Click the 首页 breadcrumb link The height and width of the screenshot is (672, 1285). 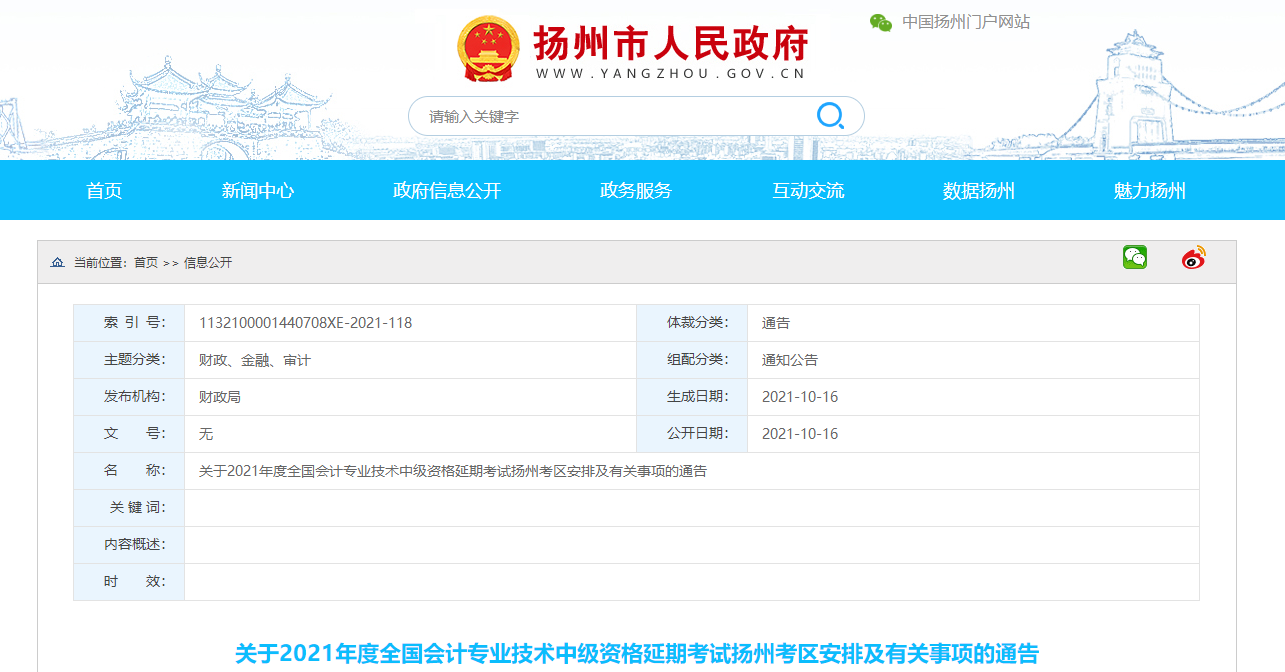tap(145, 261)
